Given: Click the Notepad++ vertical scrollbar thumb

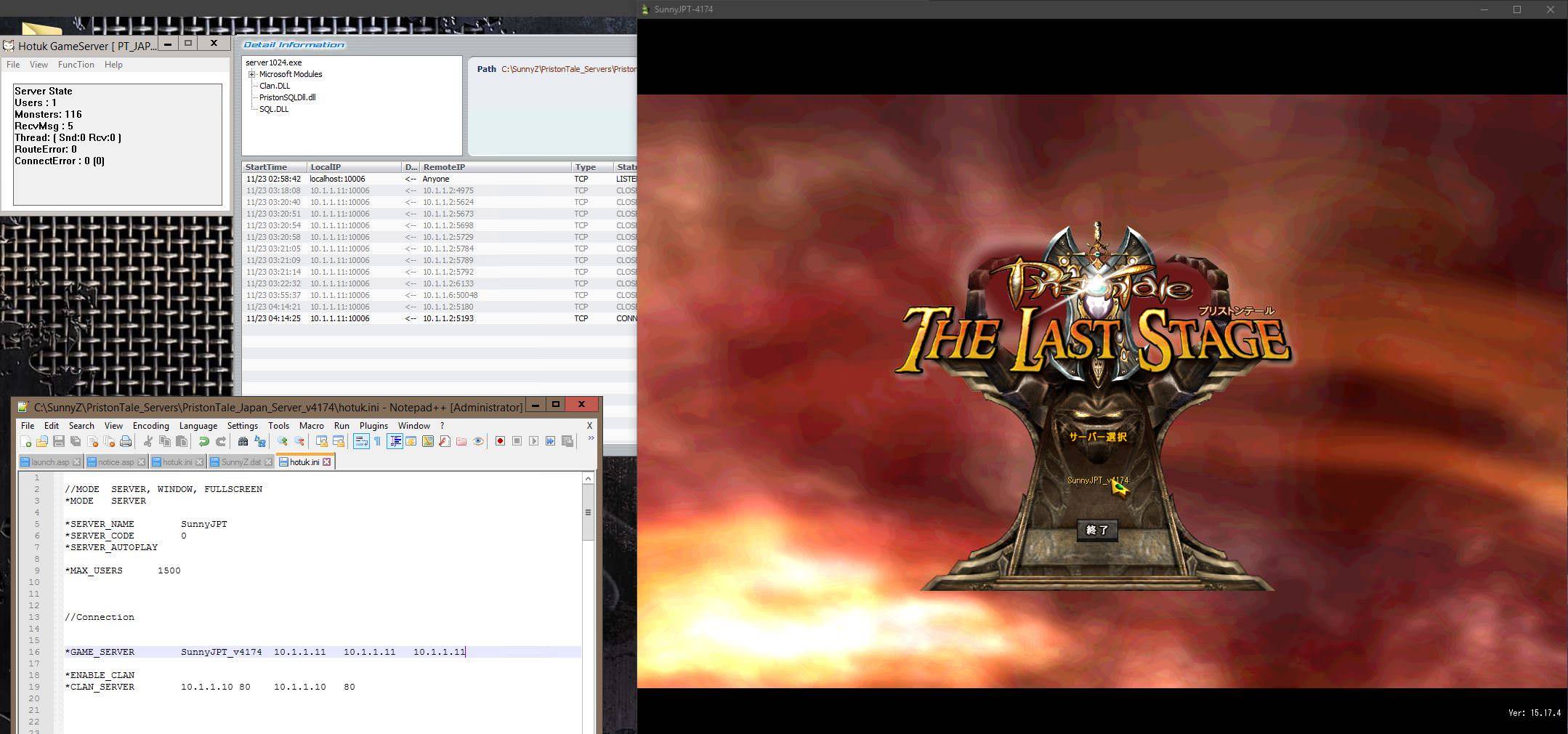Looking at the screenshot, I should (x=588, y=512).
